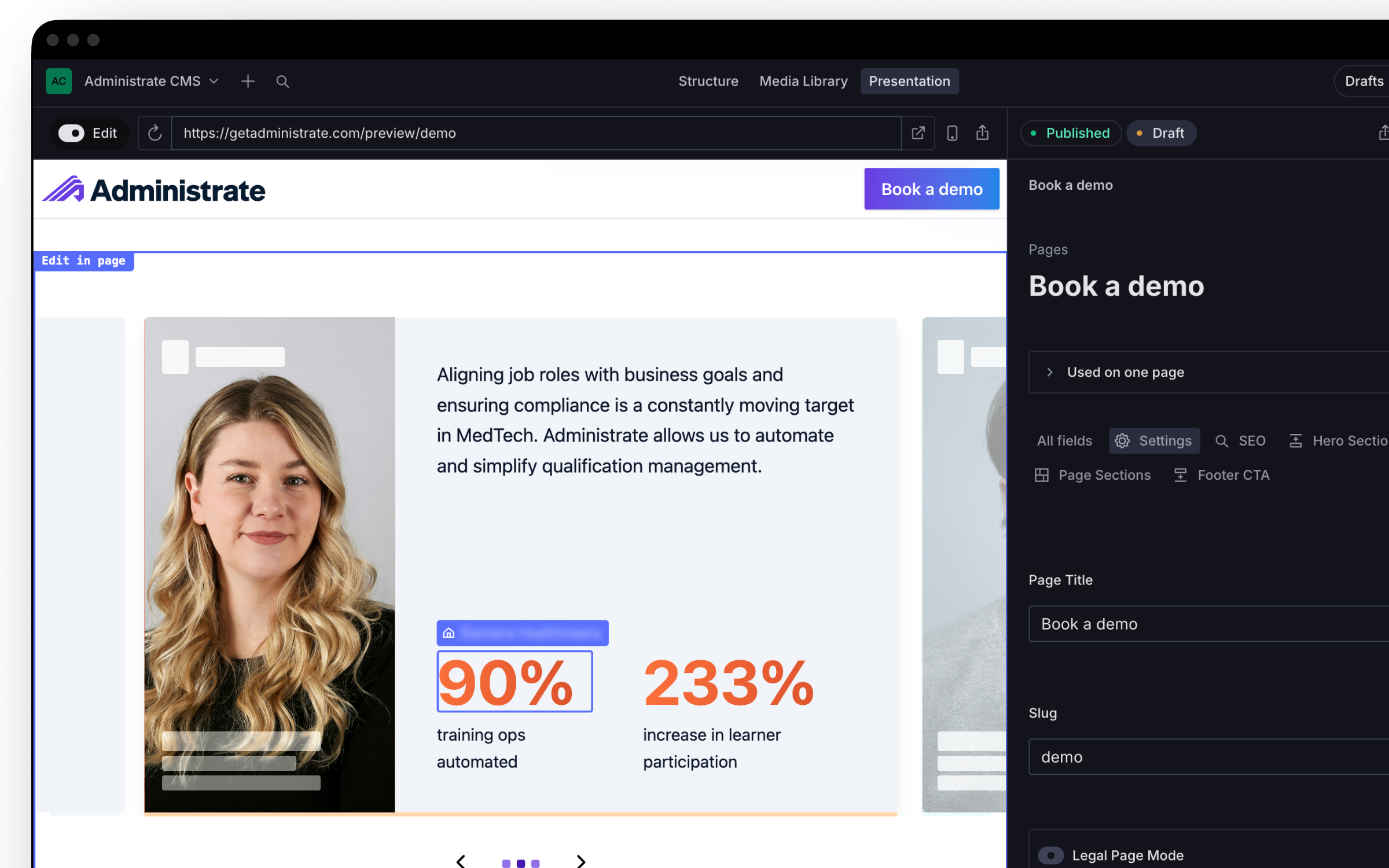Refresh the preview with the reload icon

coord(155,133)
